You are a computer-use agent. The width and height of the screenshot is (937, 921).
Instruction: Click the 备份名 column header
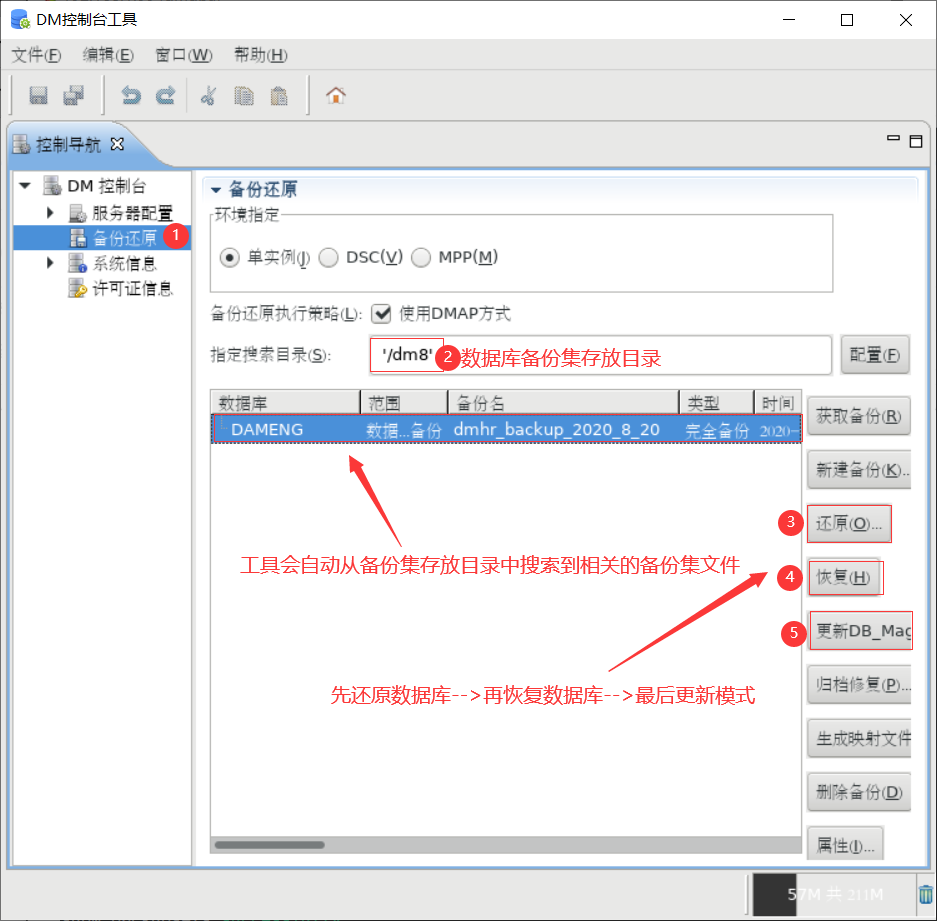(564, 403)
